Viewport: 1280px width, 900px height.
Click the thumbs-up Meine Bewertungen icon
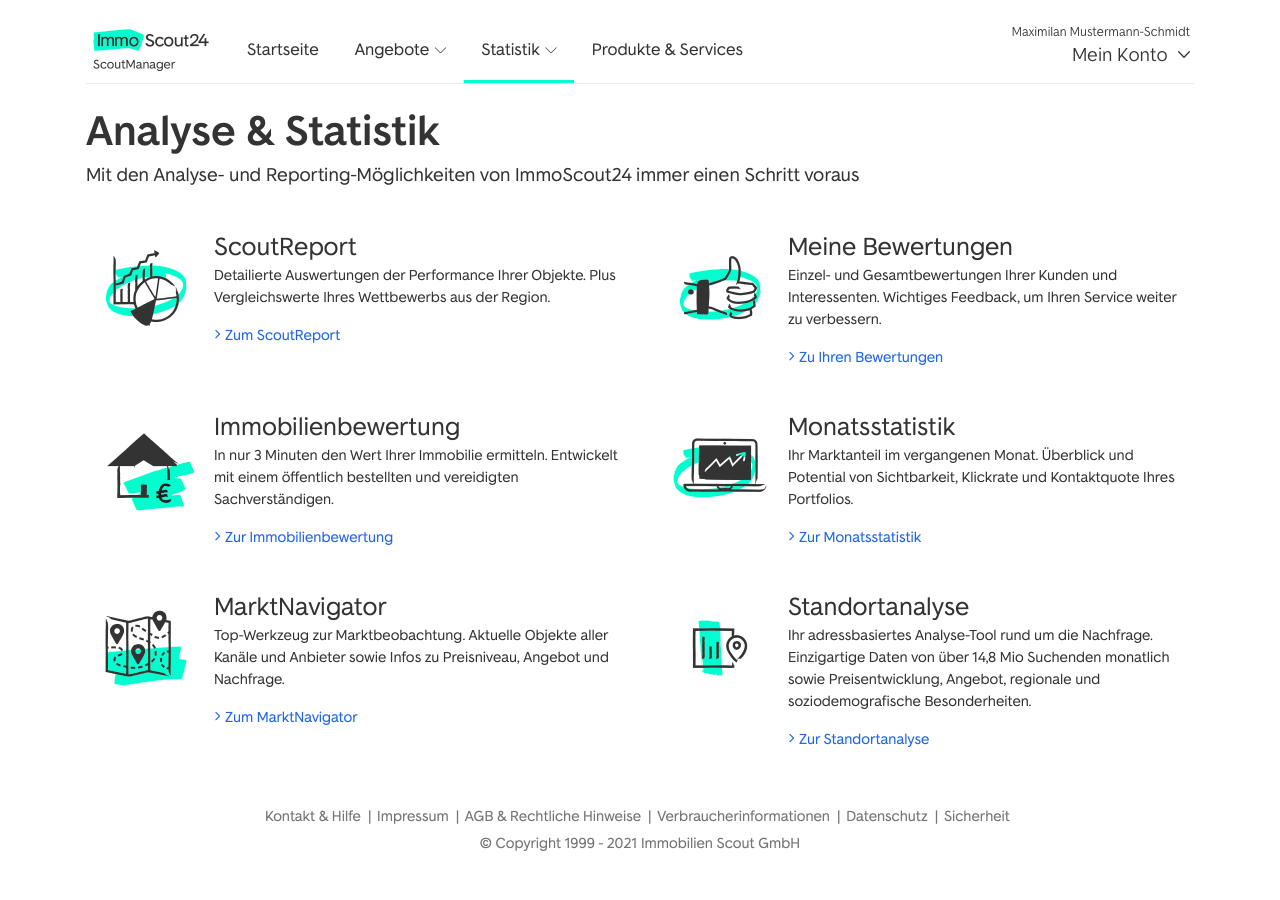(720, 288)
